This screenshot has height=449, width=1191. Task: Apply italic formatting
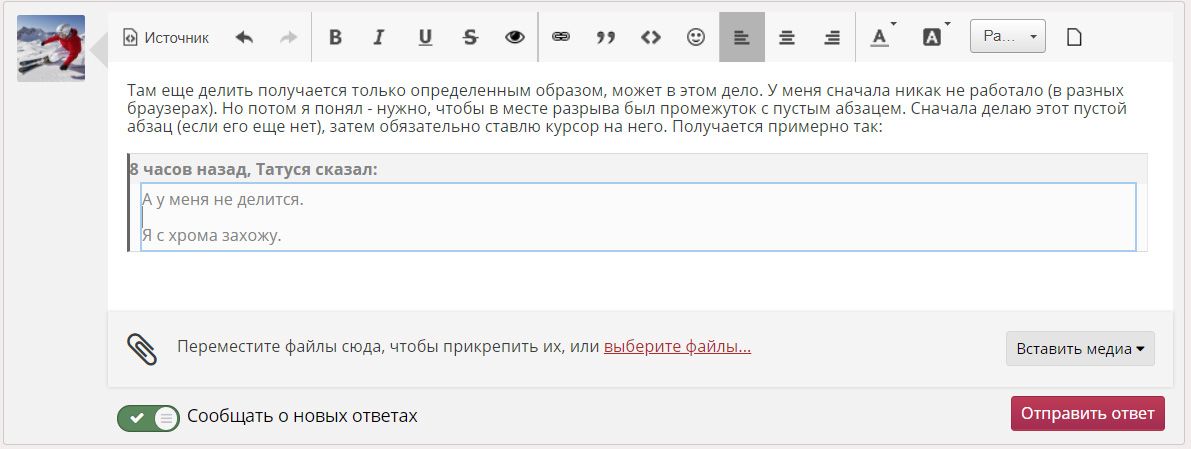pos(379,38)
